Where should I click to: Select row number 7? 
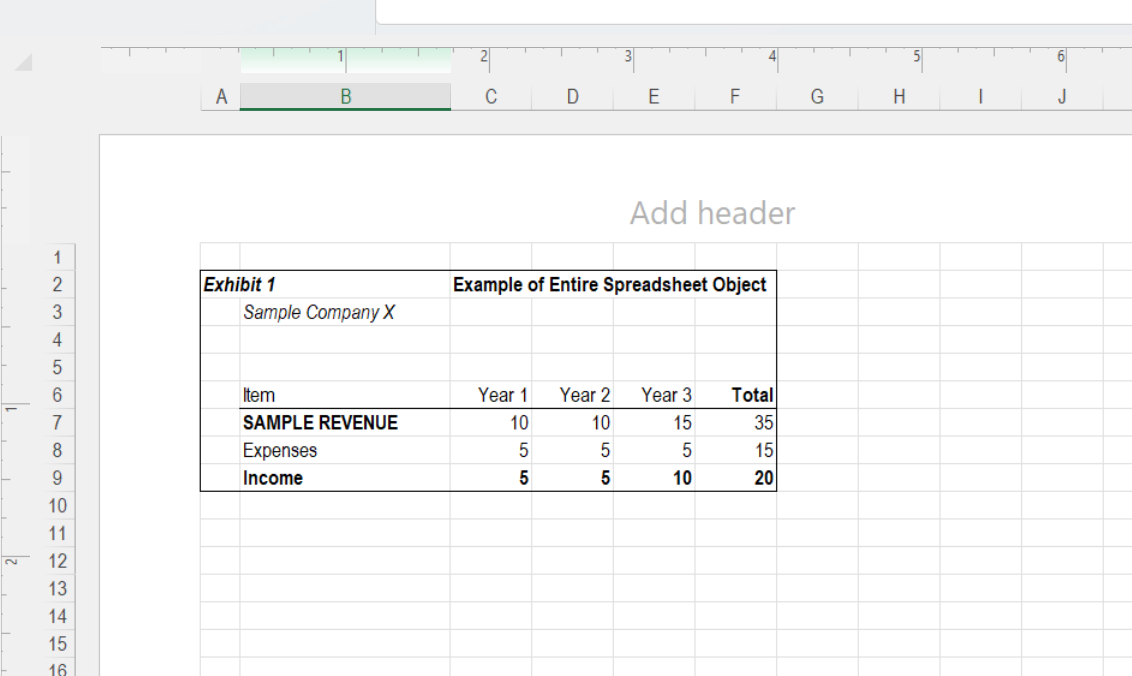pos(57,422)
